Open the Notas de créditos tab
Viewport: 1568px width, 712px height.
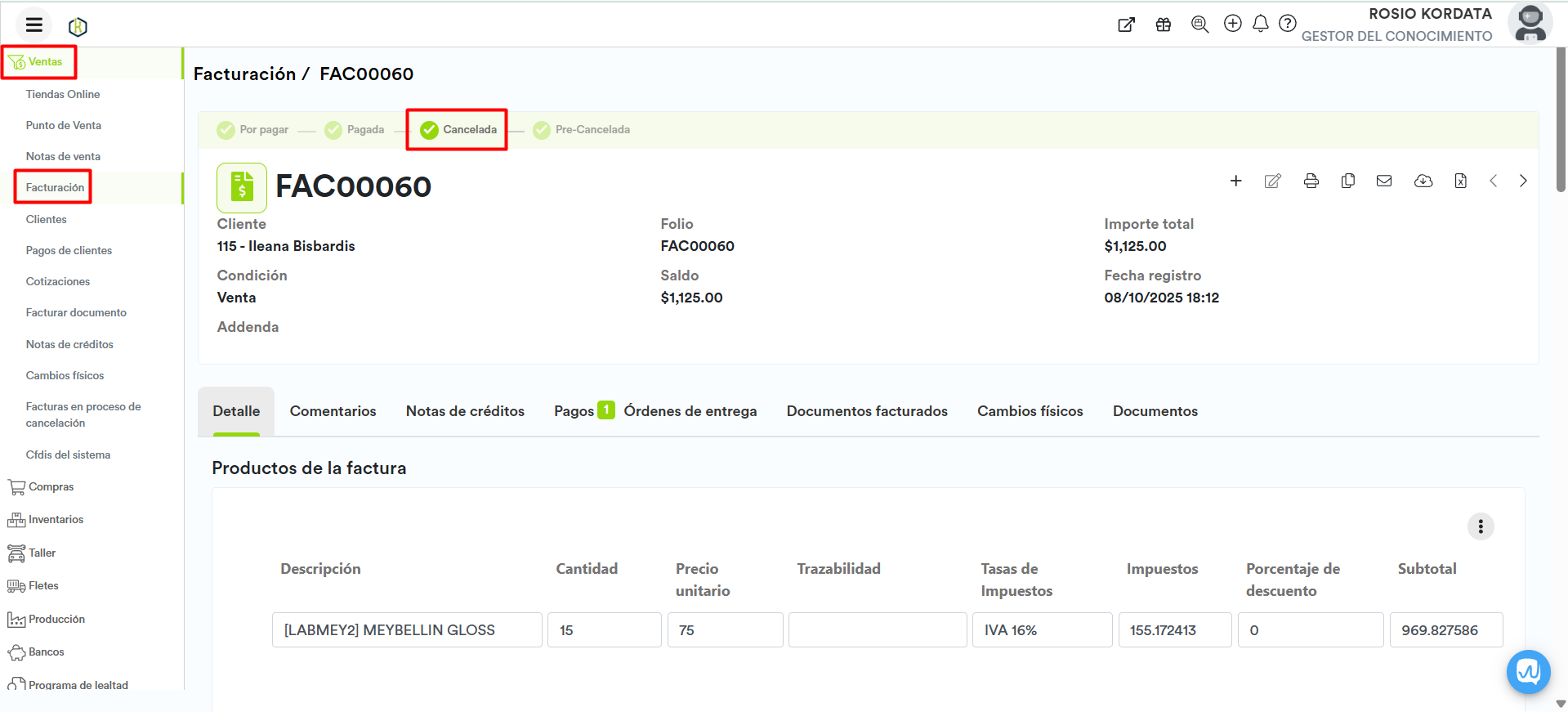[x=465, y=411]
